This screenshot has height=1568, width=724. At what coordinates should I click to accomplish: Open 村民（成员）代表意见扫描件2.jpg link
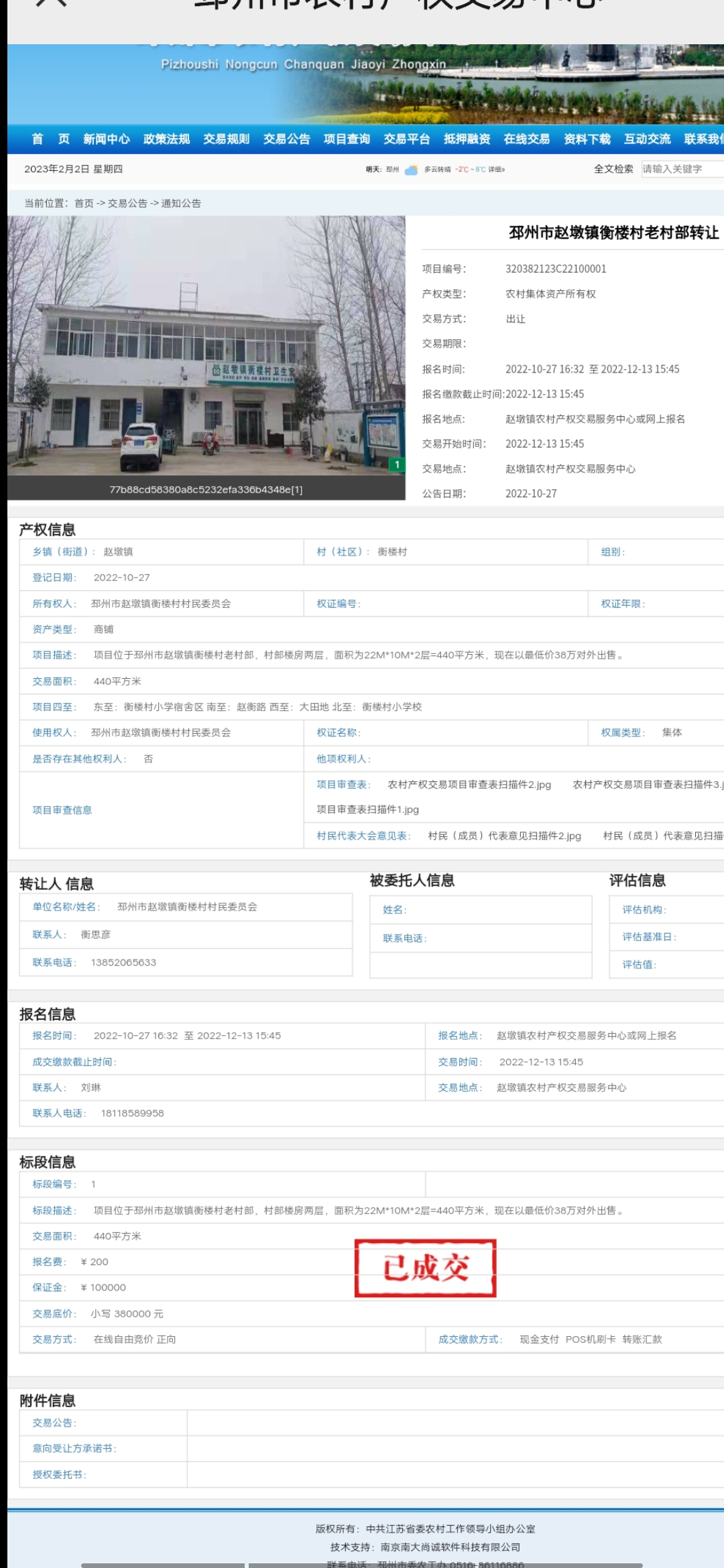click(x=504, y=836)
